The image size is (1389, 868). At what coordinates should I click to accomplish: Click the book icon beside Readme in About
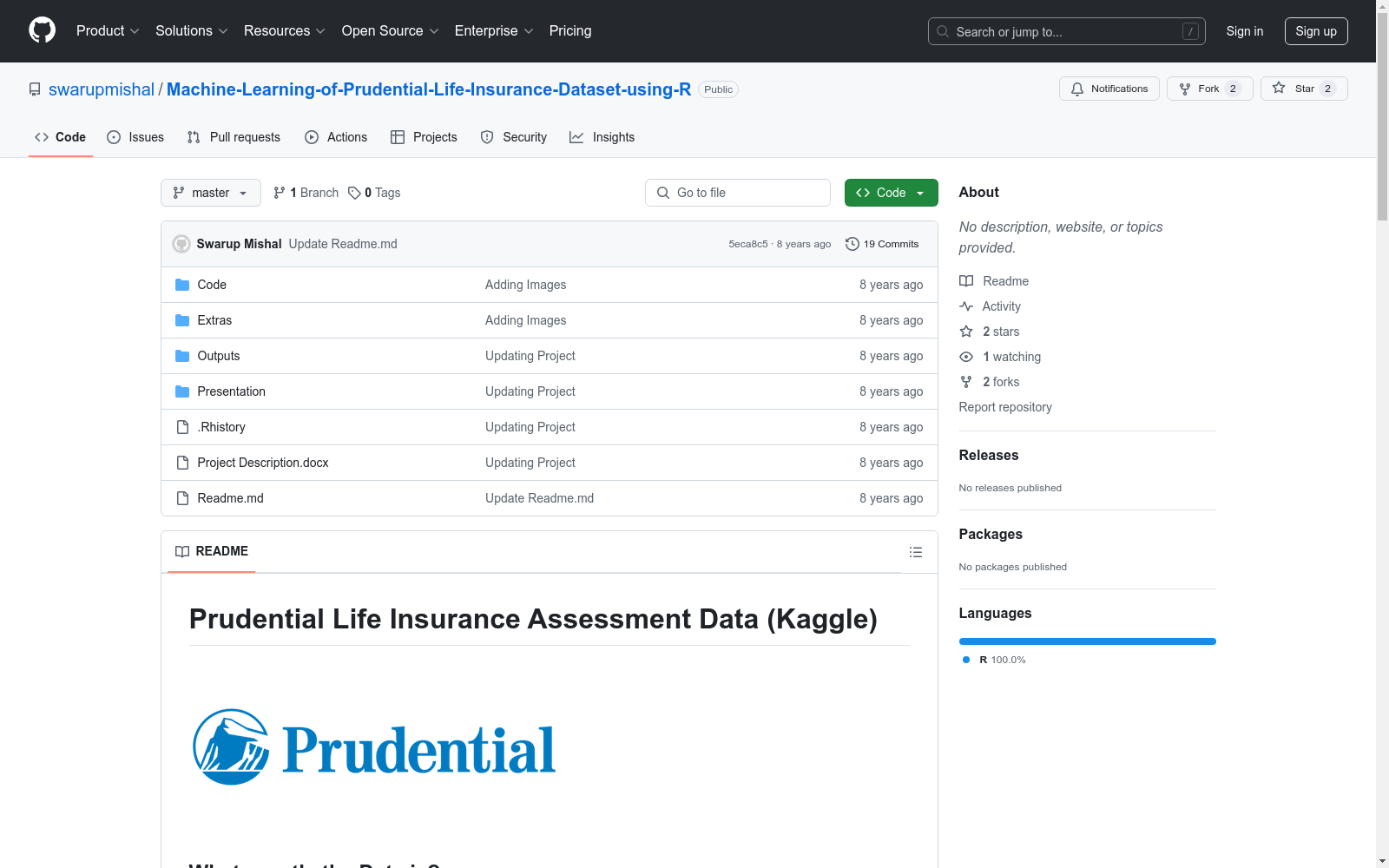tap(966, 281)
